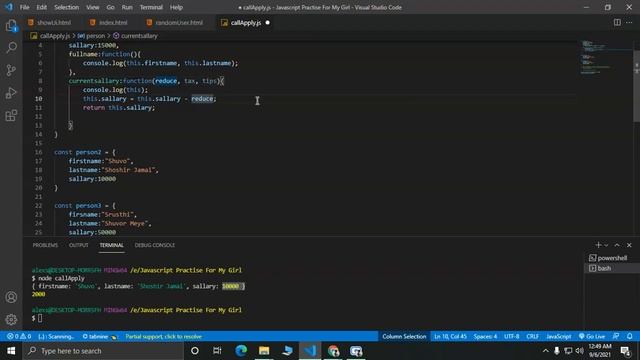
Task: Select the callApply.js editor tab
Action: [x=245, y=22]
